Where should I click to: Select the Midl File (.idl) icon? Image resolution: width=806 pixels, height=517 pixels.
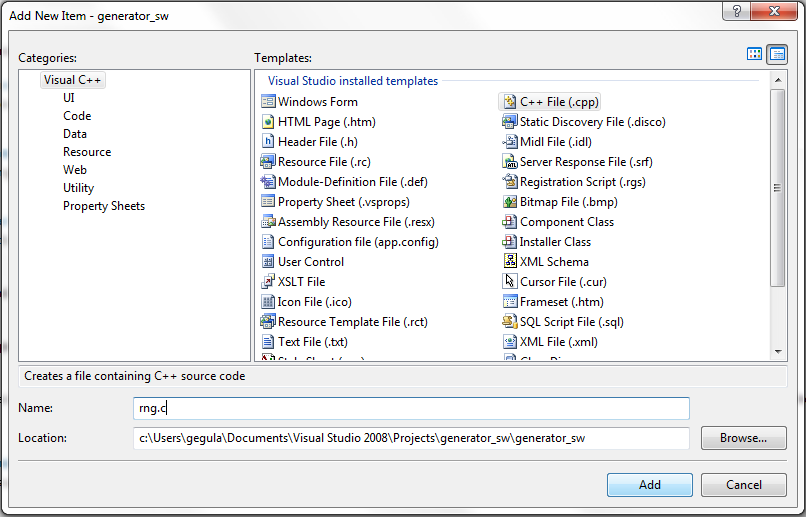click(x=509, y=142)
